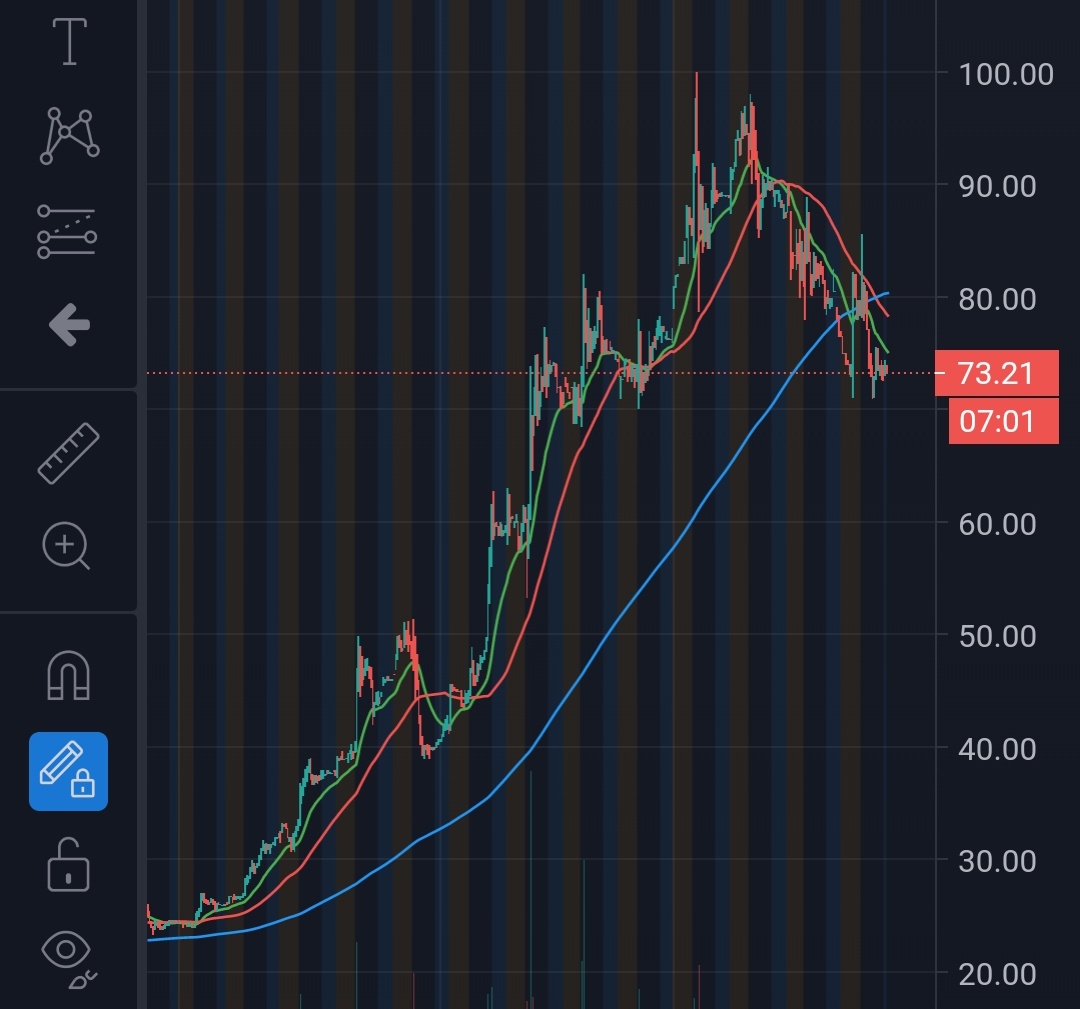
Task: Click the Zoom In magnifier tool
Action: (x=67, y=546)
